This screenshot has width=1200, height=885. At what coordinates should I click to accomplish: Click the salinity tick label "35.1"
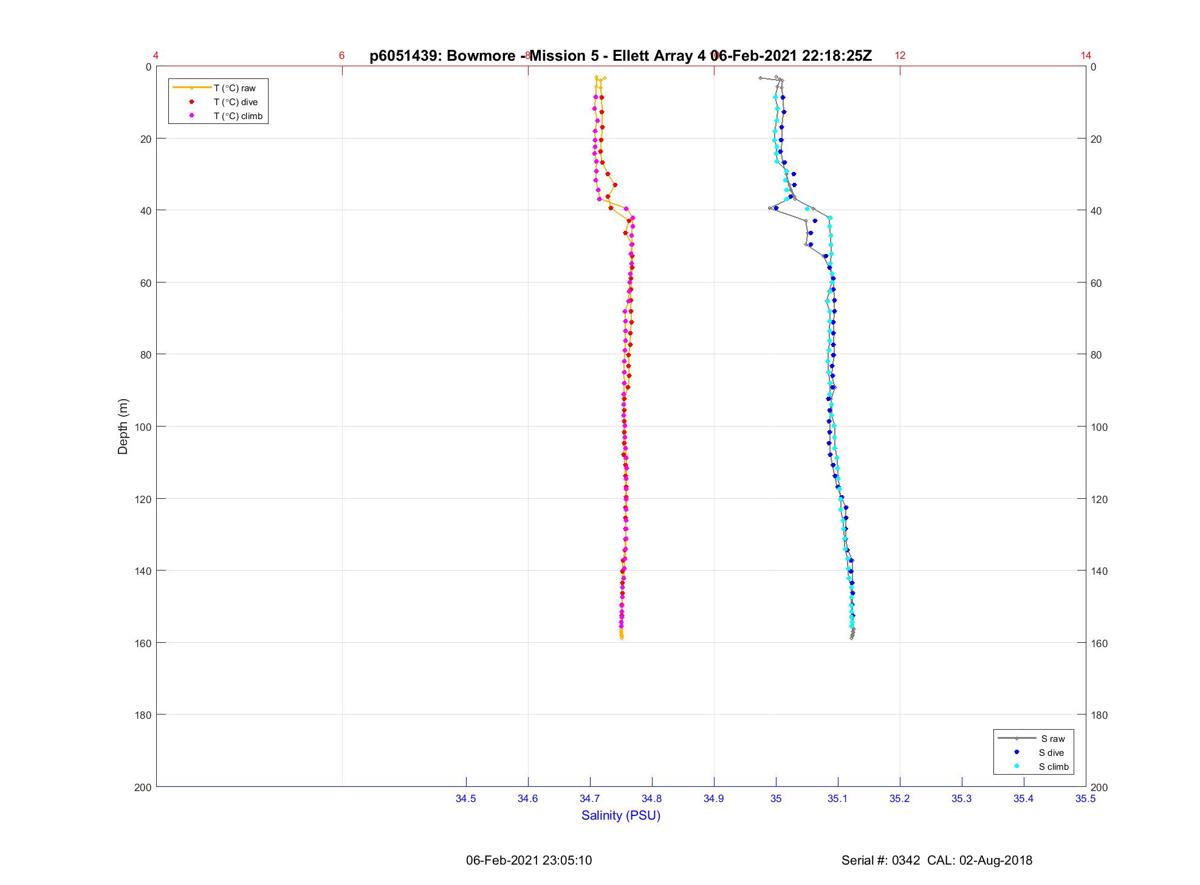pos(838,798)
